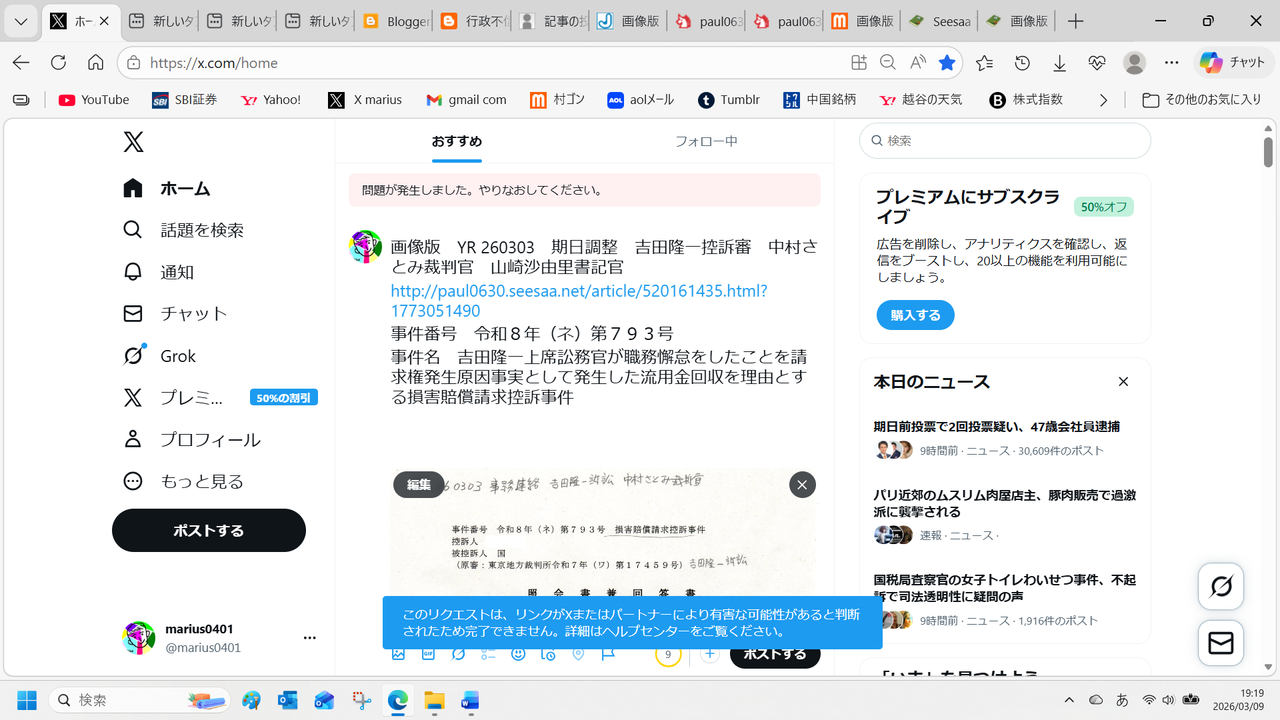Open the seesaa.net article link
This screenshot has width=1280, height=720.
[579, 301]
